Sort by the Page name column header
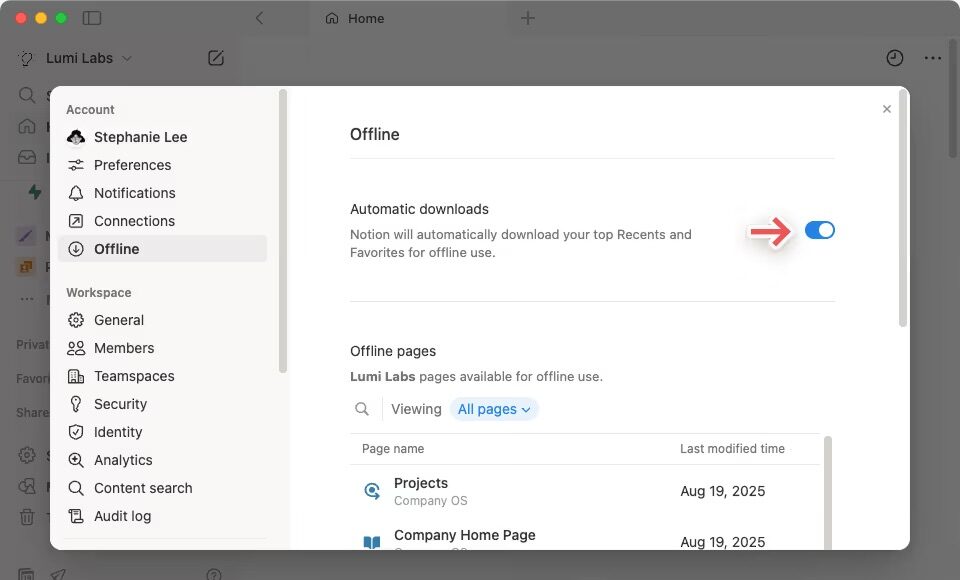 (393, 449)
